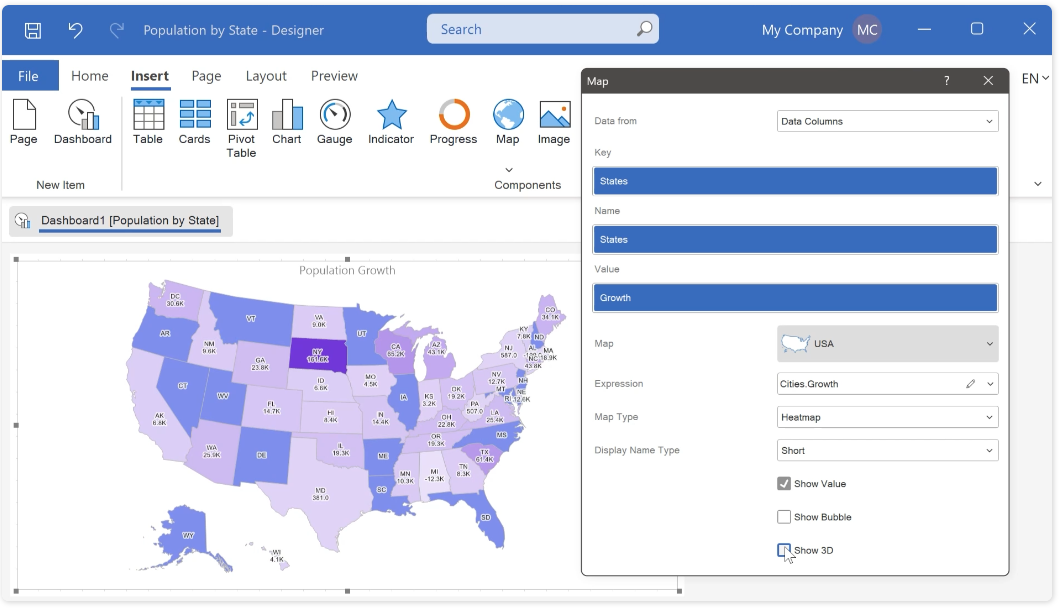1060x610 pixels.
Task: Add an Indicator component
Action: (x=391, y=122)
